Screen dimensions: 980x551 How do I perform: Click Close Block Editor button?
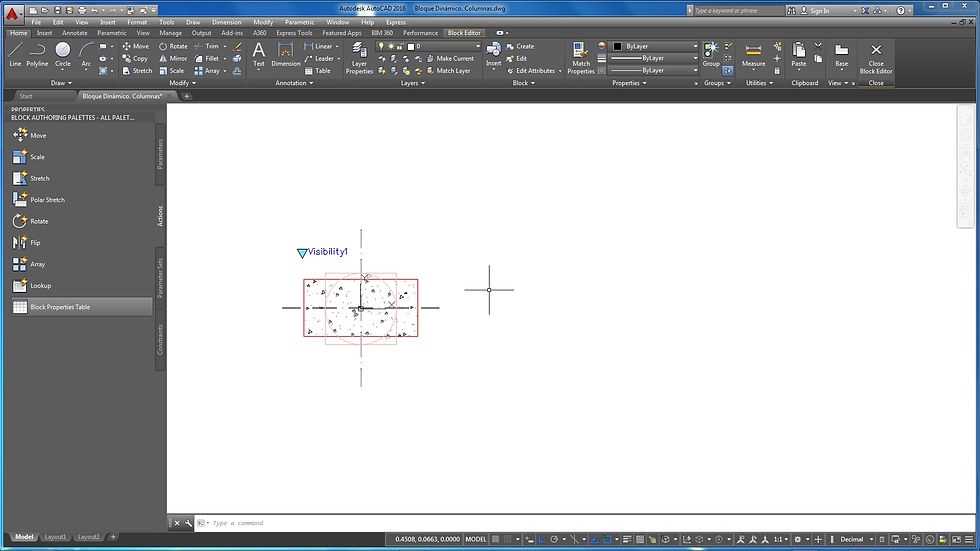(876, 58)
